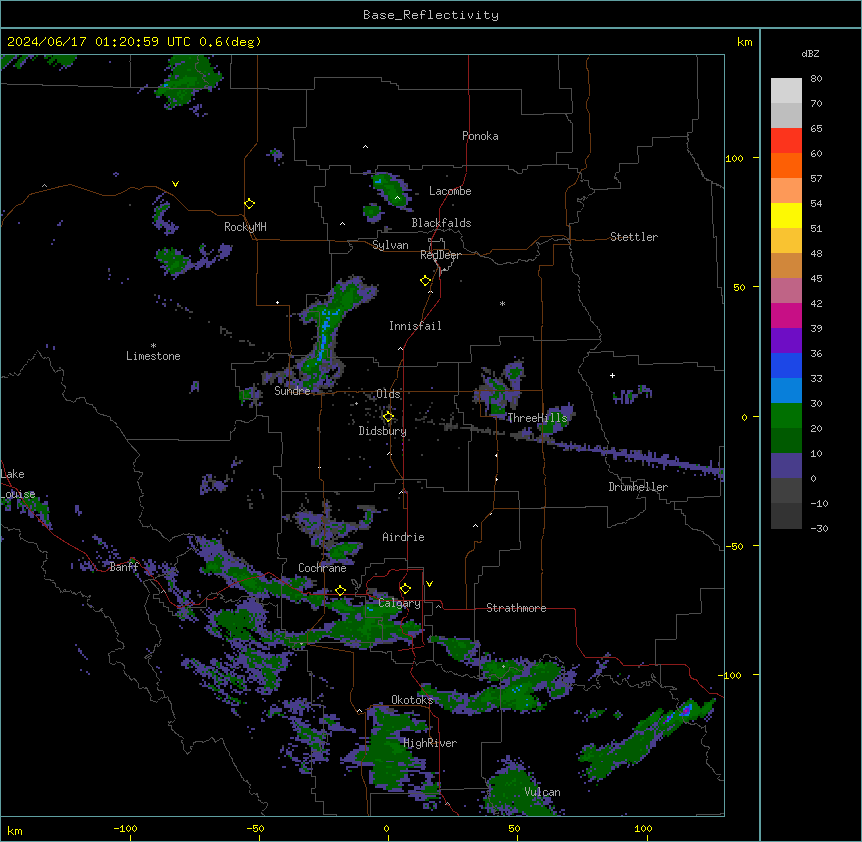Click the 0 tick label on bottom axis

point(386,828)
